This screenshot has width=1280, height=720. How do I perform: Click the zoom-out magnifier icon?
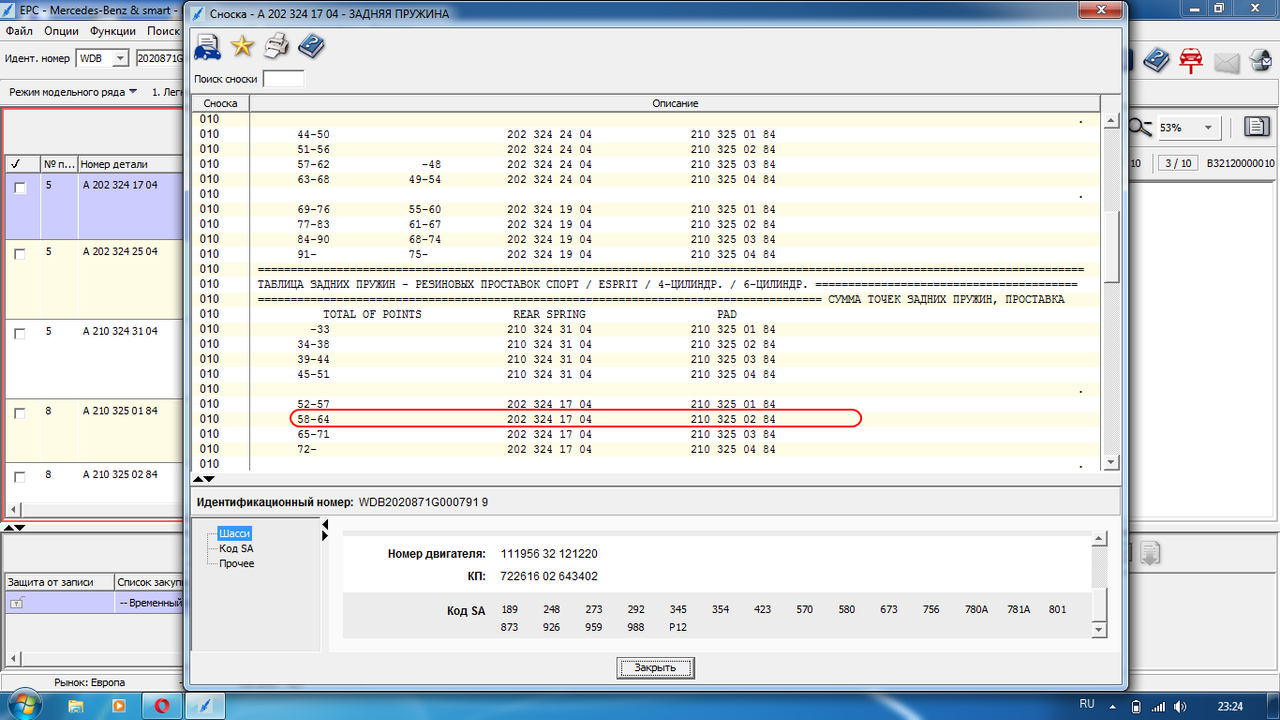click(1140, 127)
